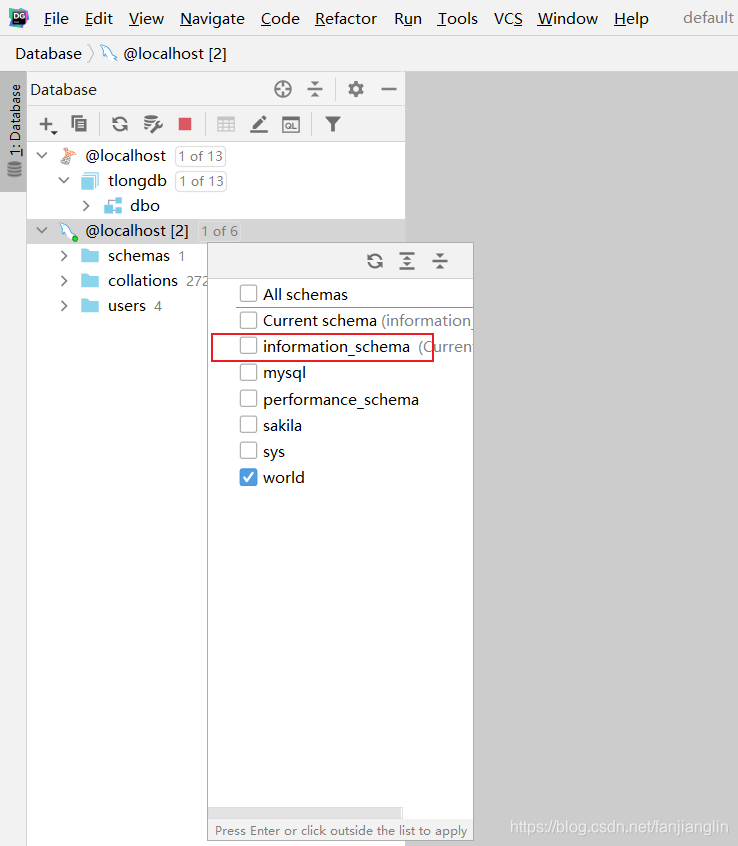Click the Database breadcrumb
The image size is (738, 846).
49,54
